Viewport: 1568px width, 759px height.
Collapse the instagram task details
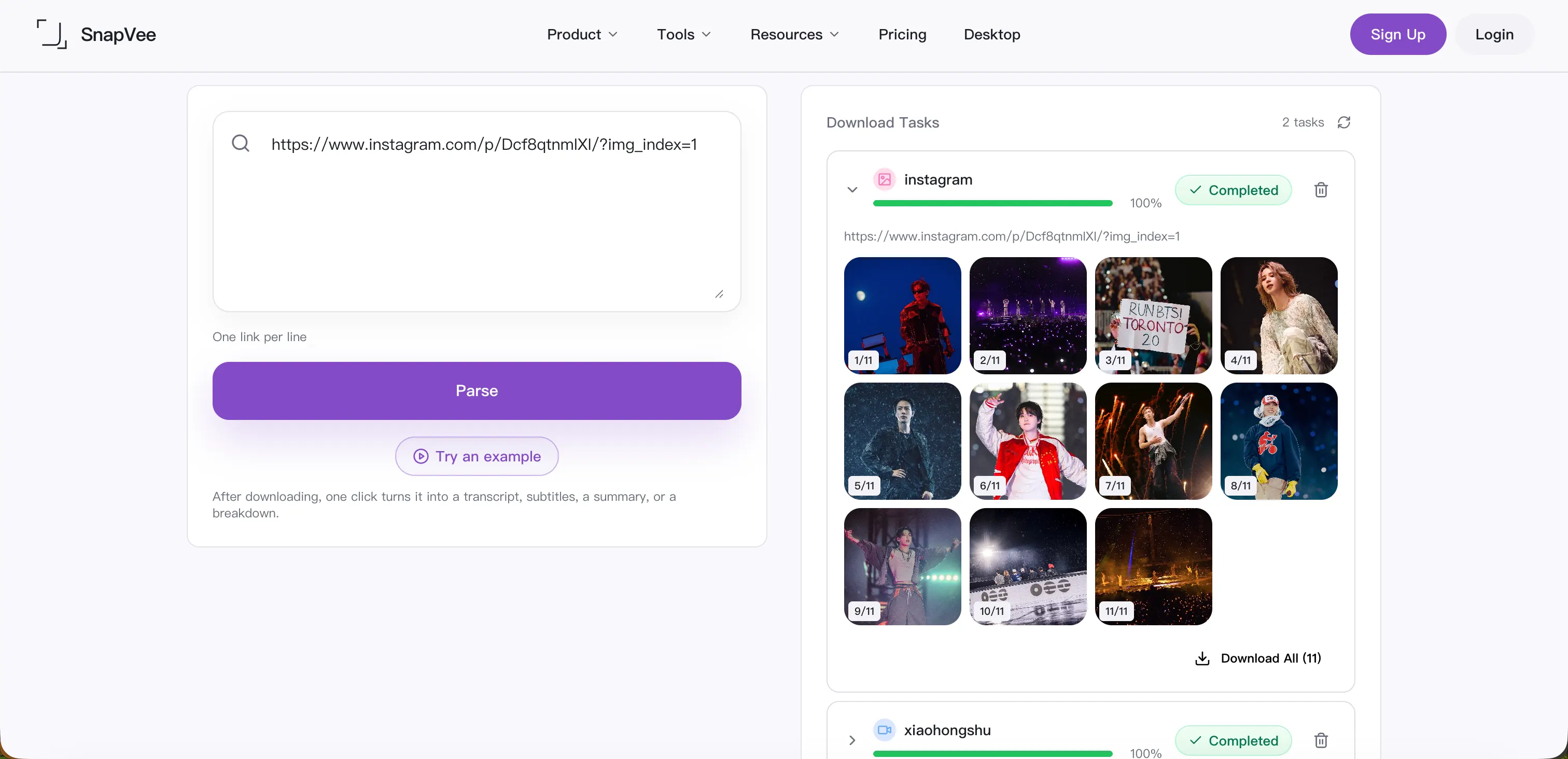point(852,190)
